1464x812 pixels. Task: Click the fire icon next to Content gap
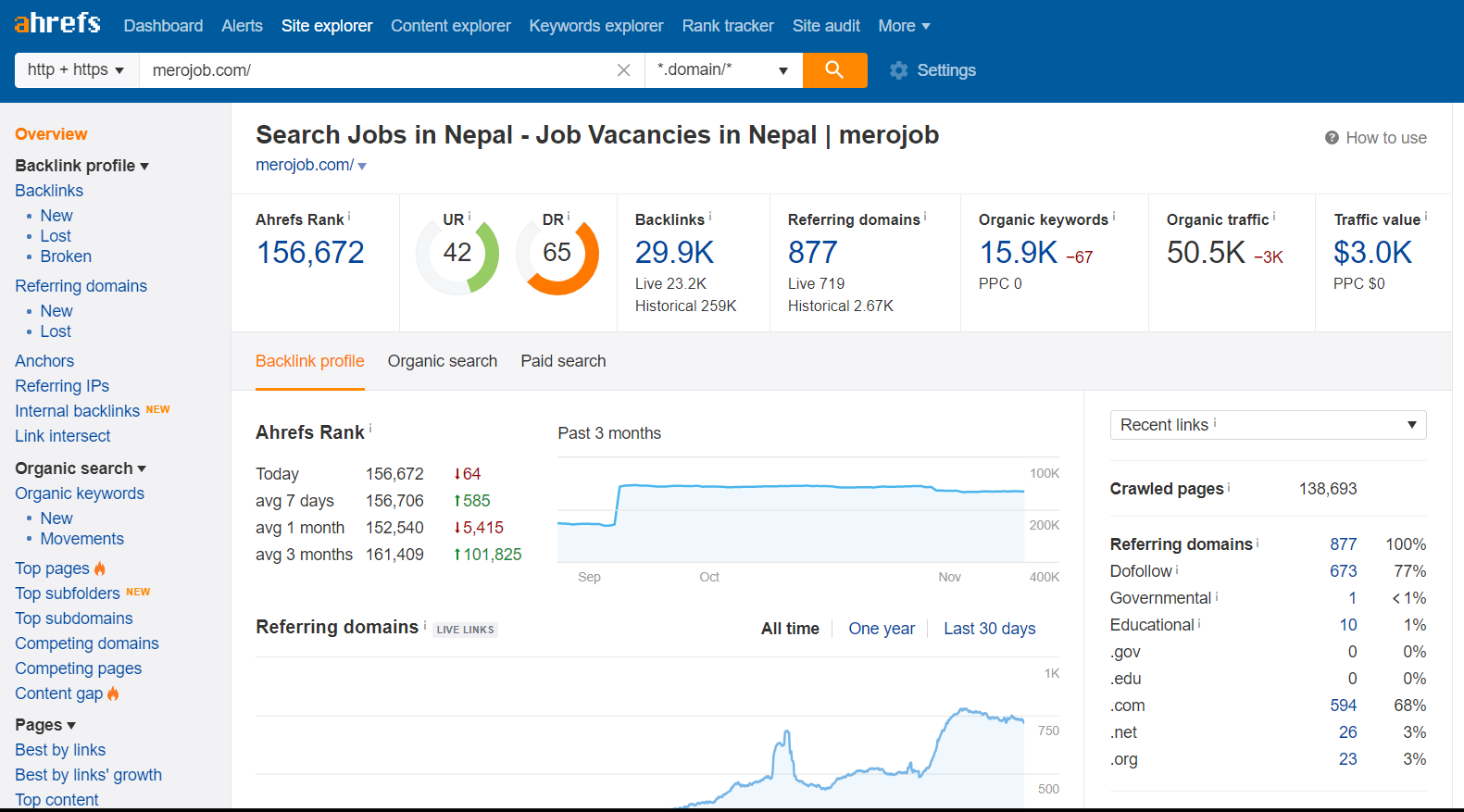pos(113,693)
